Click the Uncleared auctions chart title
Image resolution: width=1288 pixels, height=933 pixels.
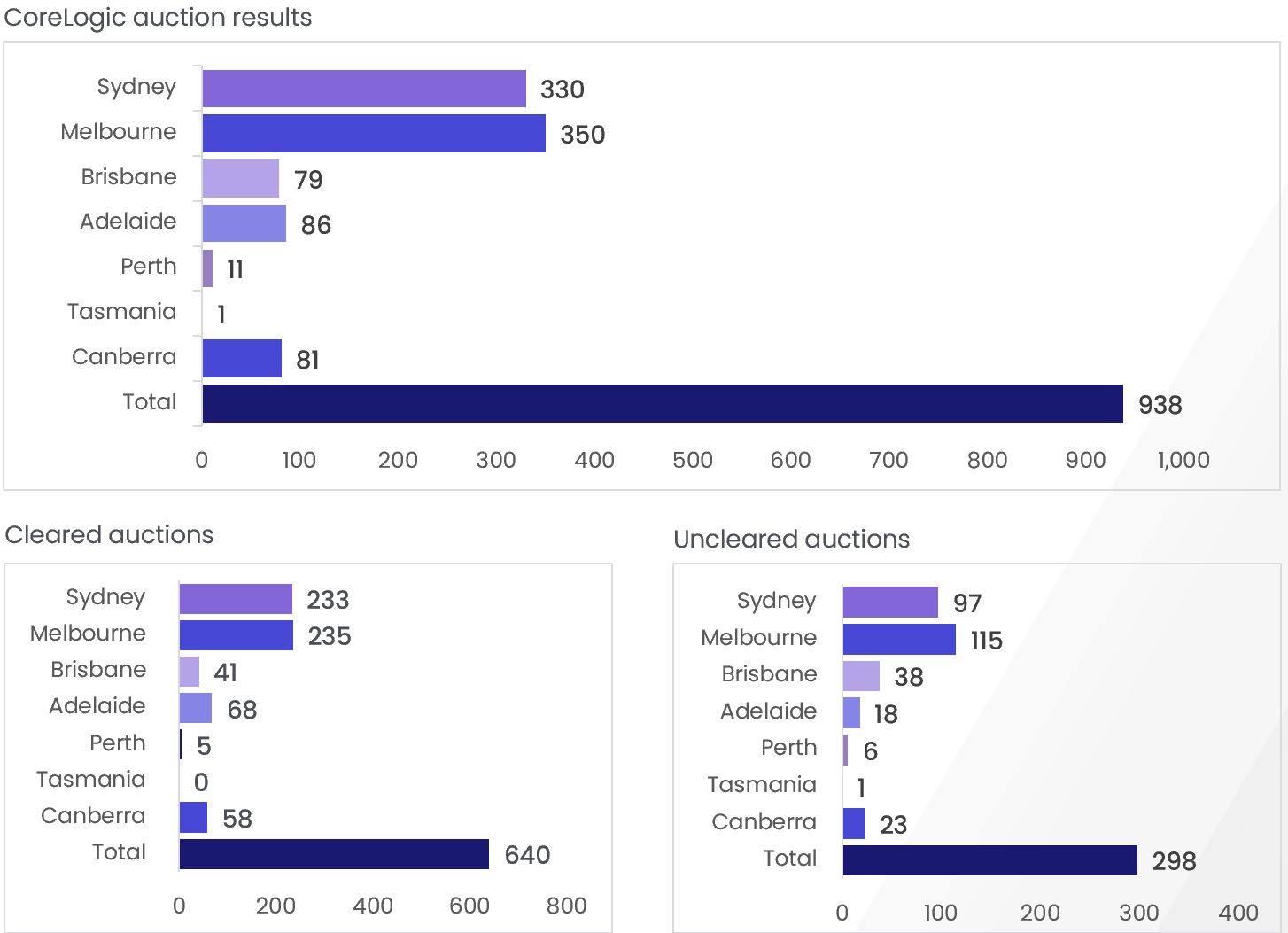click(791, 539)
